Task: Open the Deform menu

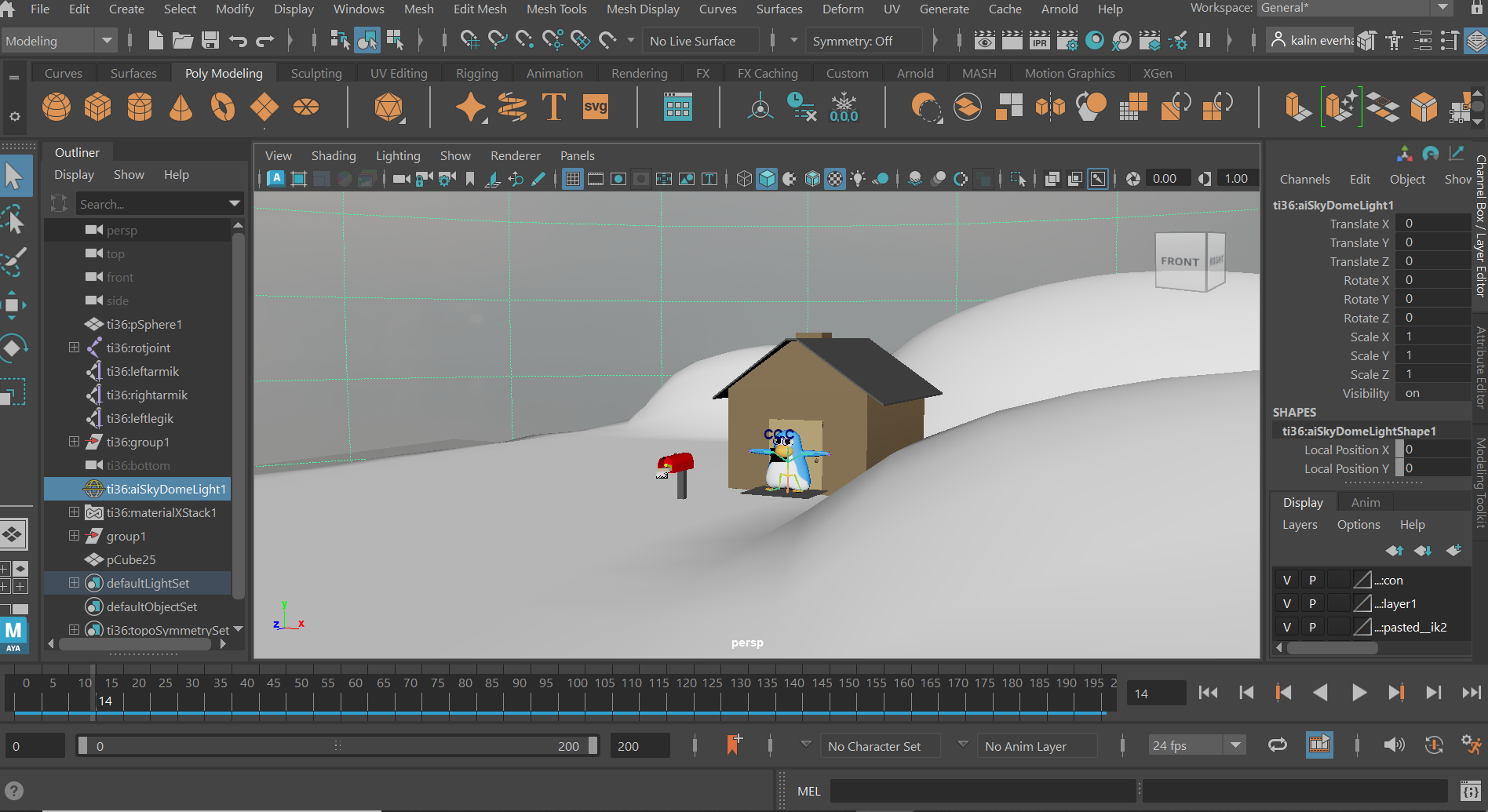Action: [x=843, y=9]
